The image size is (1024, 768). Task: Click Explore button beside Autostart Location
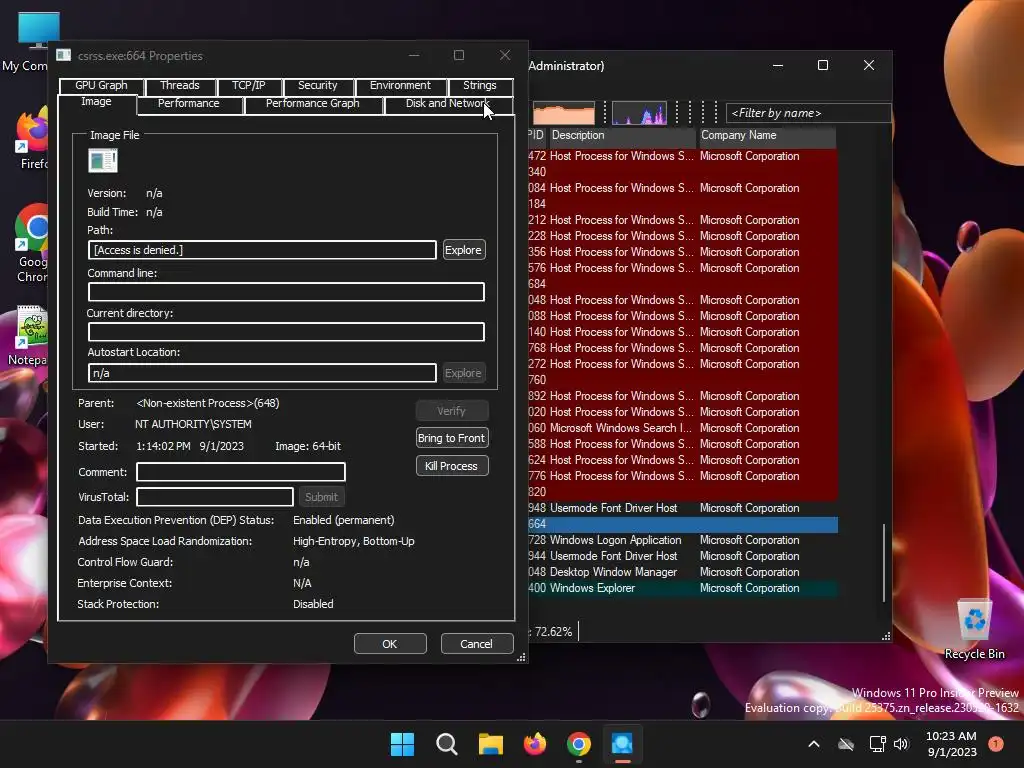[464, 373]
